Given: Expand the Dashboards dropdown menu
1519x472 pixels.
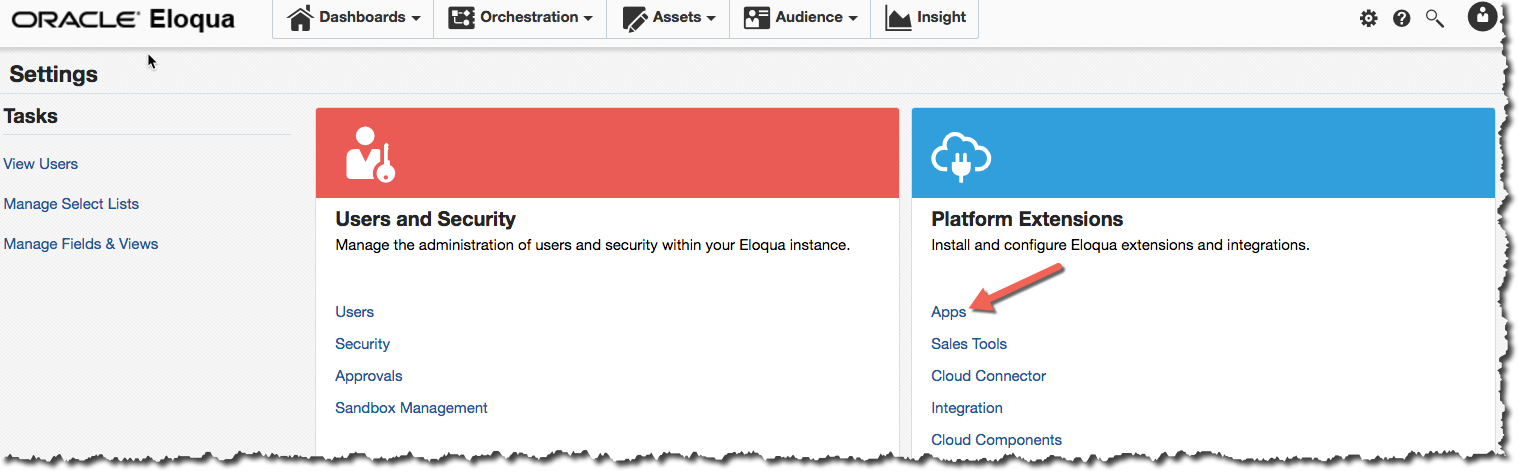Looking at the screenshot, I should coord(353,18).
